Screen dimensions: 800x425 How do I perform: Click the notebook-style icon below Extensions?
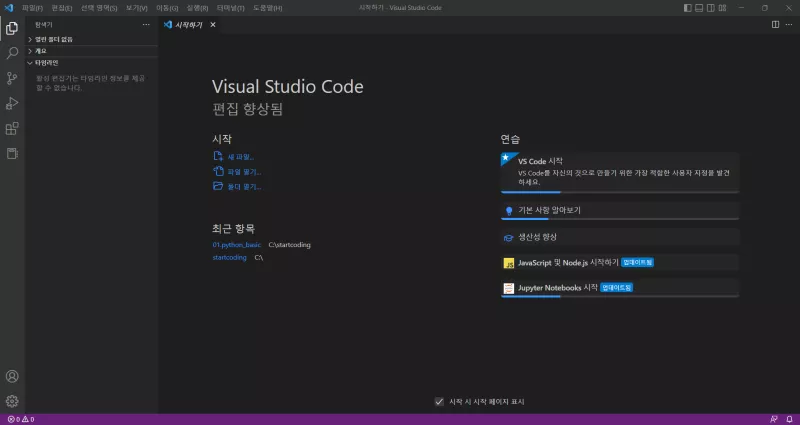(x=12, y=154)
